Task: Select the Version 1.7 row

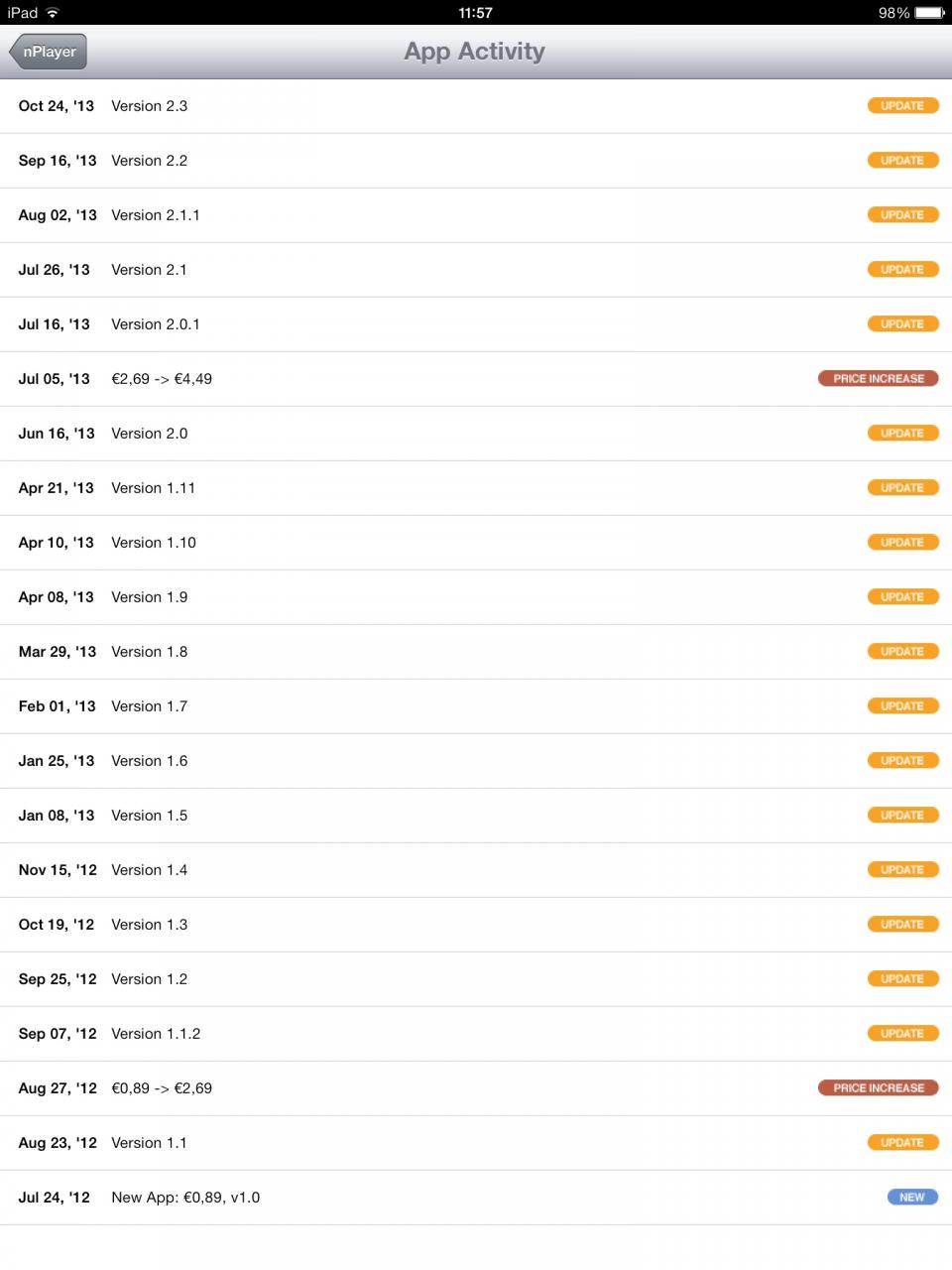Action: pyautogui.click(x=476, y=706)
